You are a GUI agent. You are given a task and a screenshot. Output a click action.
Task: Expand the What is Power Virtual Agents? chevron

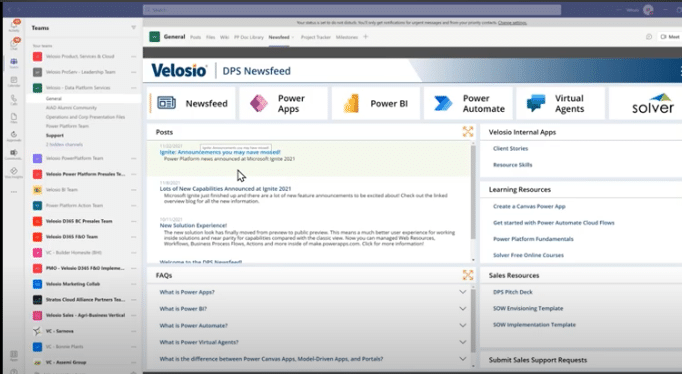[462, 342]
